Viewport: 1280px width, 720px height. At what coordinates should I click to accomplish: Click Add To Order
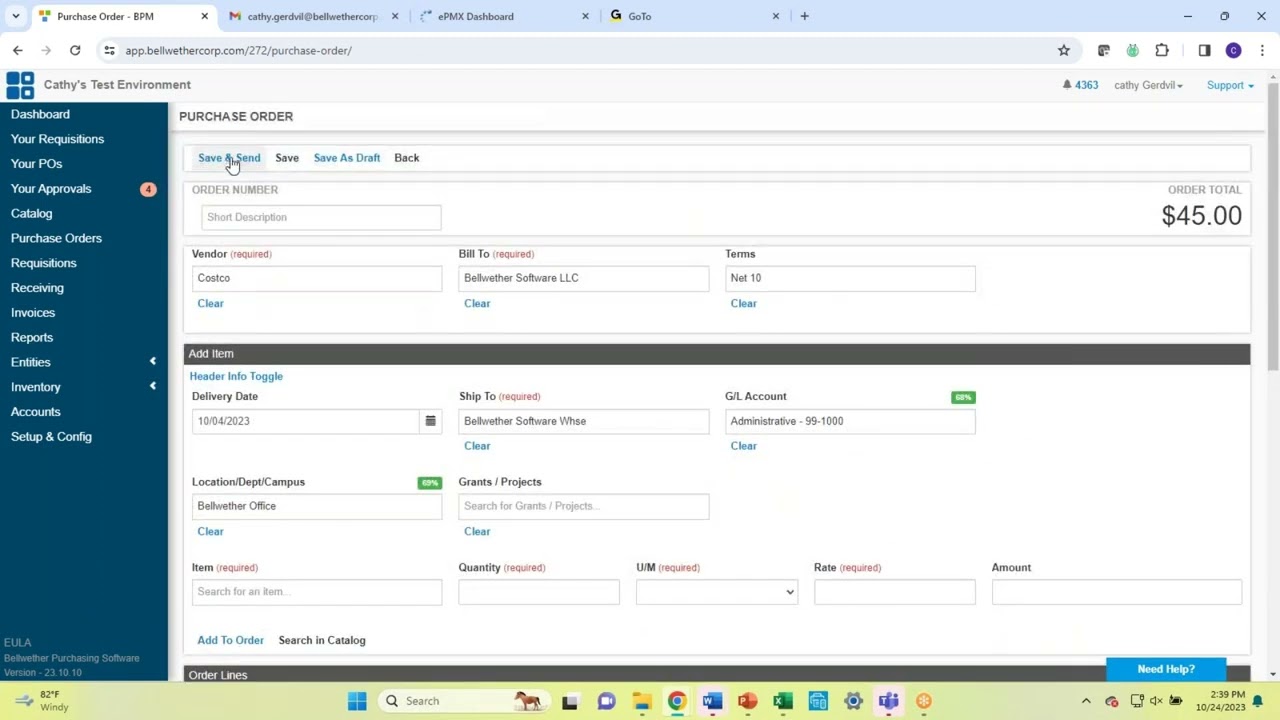[x=230, y=640]
